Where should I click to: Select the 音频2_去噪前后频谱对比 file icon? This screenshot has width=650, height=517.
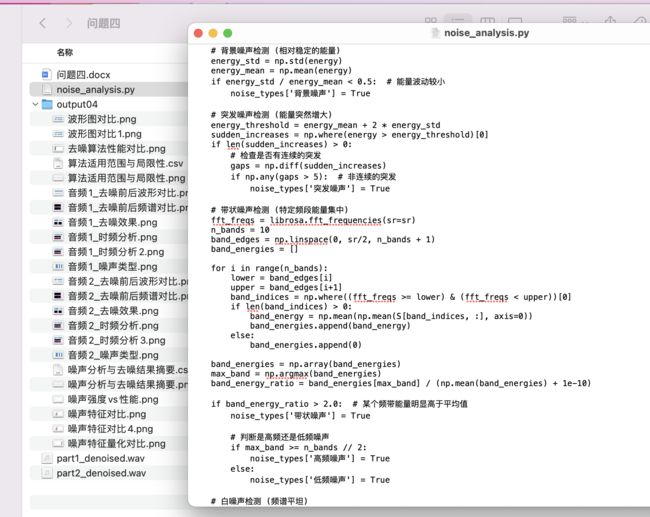point(58,296)
